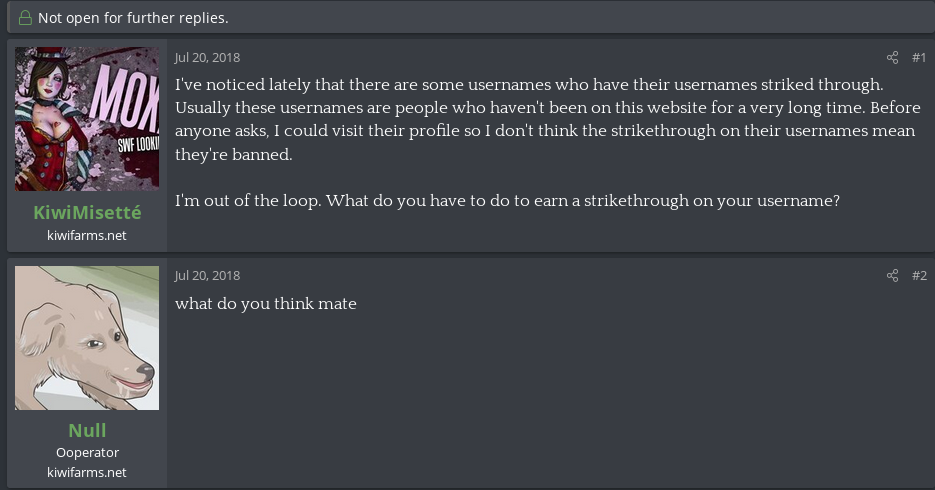The image size is (935, 490).
Task: Click the share icon on post #1
Action: point(893,58)
